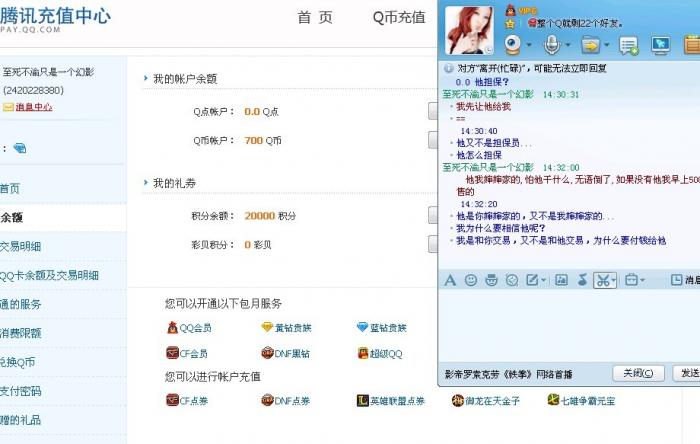Open 支付密码 in the left sidebar
This screenshot has width=700, height=444.
21,391
